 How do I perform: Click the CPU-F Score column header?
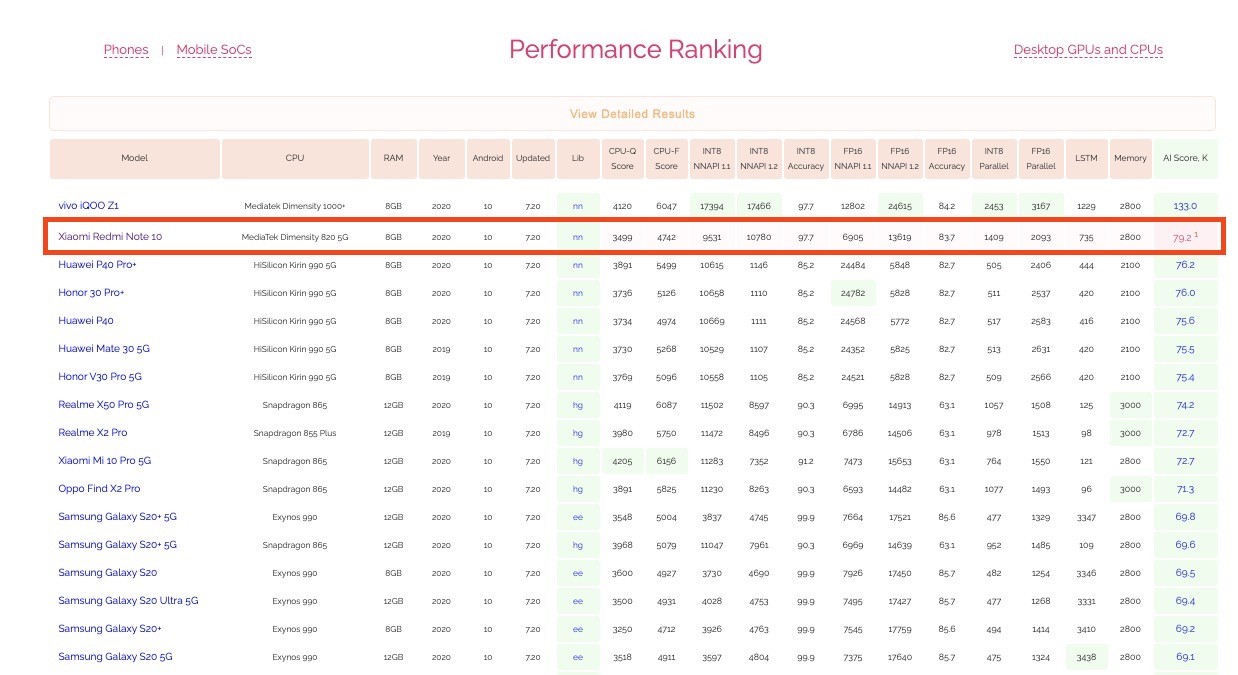click(x=666, y=158)
